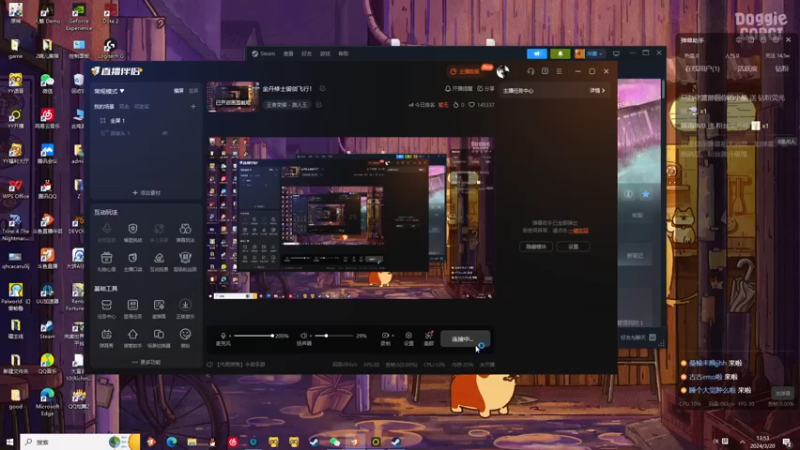800x450 pixels.
Task: Open the 礼物心愿 gift wish icon
Action: click(x=107, y=258)
